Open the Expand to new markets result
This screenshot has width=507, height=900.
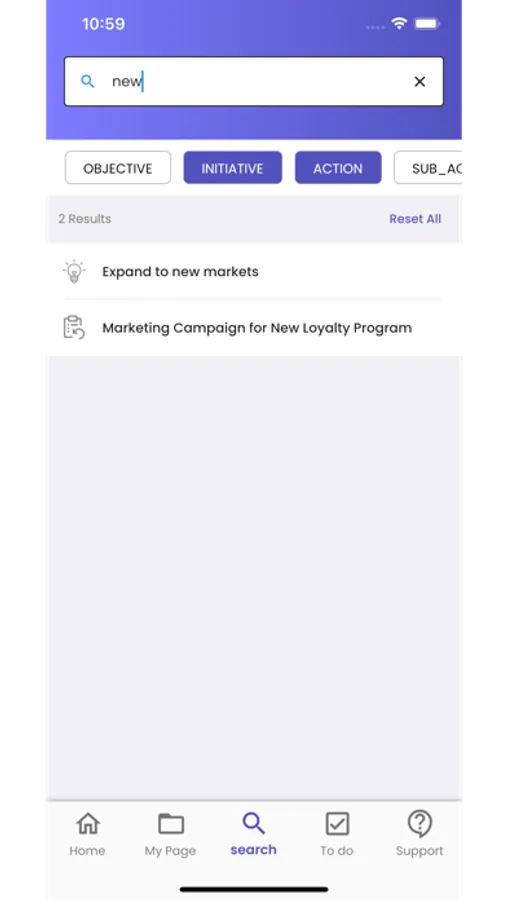click(x=254, y=271)
